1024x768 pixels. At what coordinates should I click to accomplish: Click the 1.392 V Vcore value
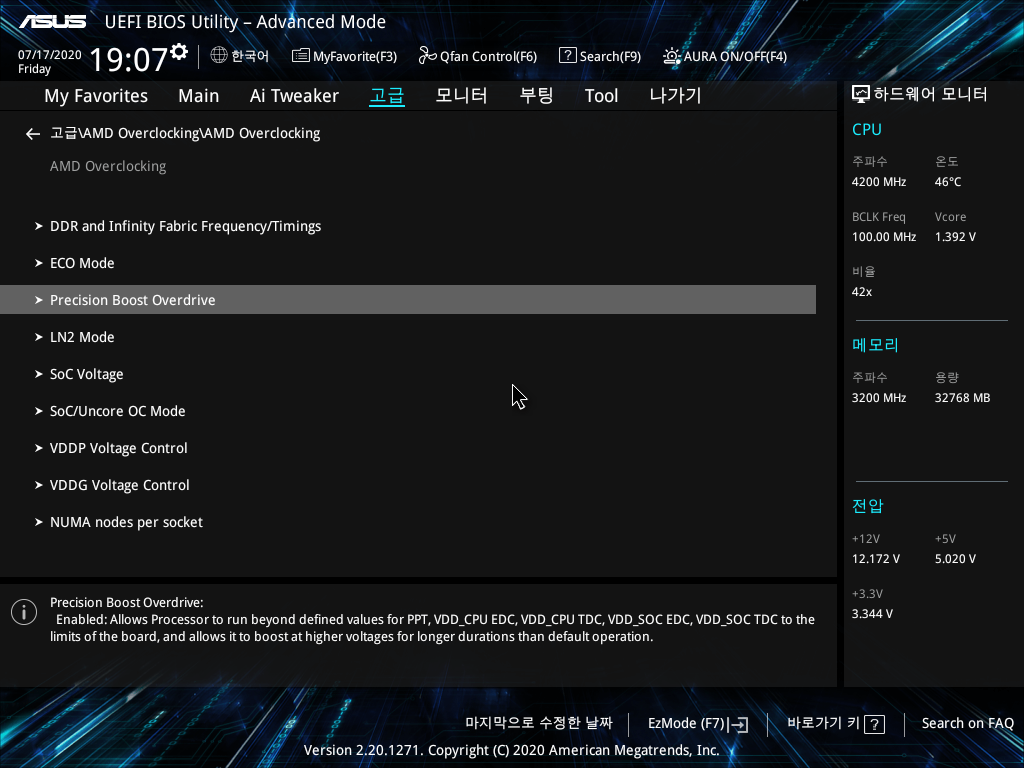(955, 237)
